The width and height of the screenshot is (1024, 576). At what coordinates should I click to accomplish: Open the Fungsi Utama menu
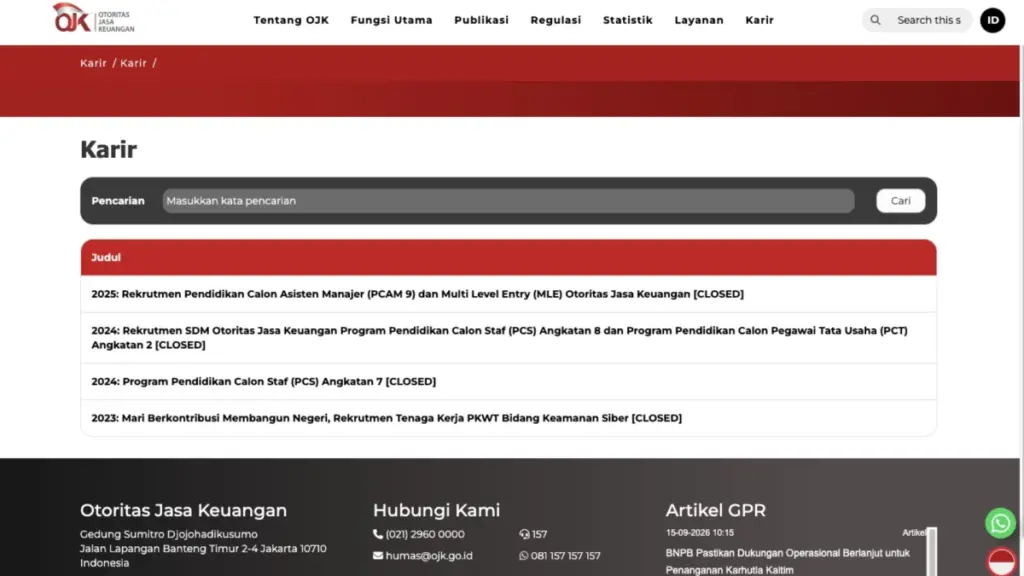point(391,20)
